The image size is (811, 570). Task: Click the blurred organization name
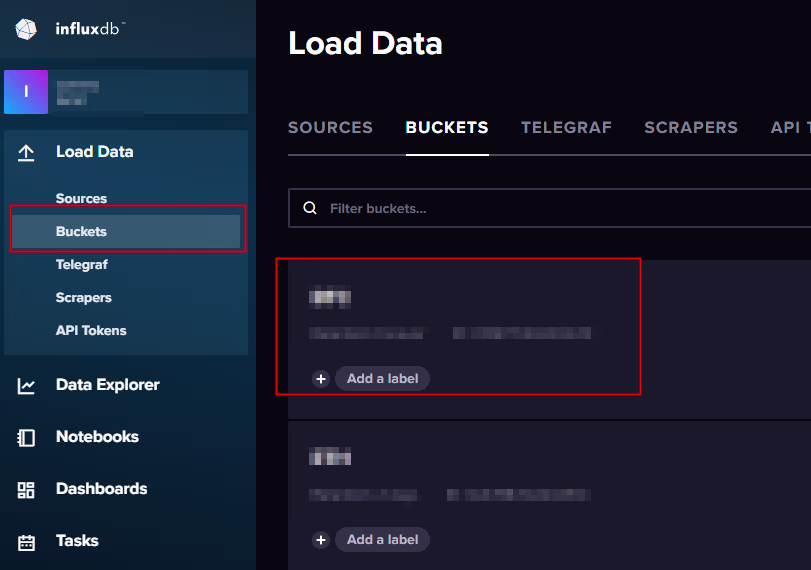click(x=78, y=93)
